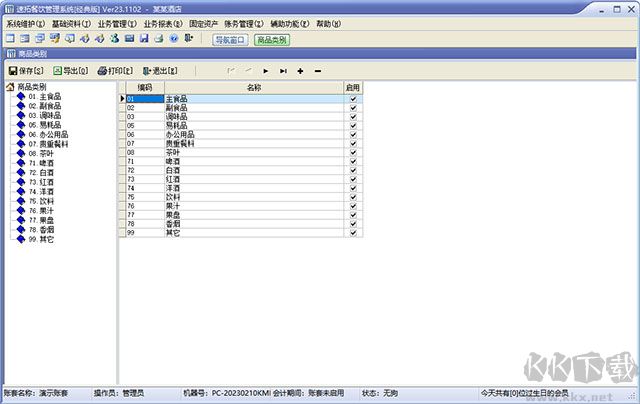Click name cell 红酒 in the table
The image size is (640, 404).
click(x=254, y=179)
